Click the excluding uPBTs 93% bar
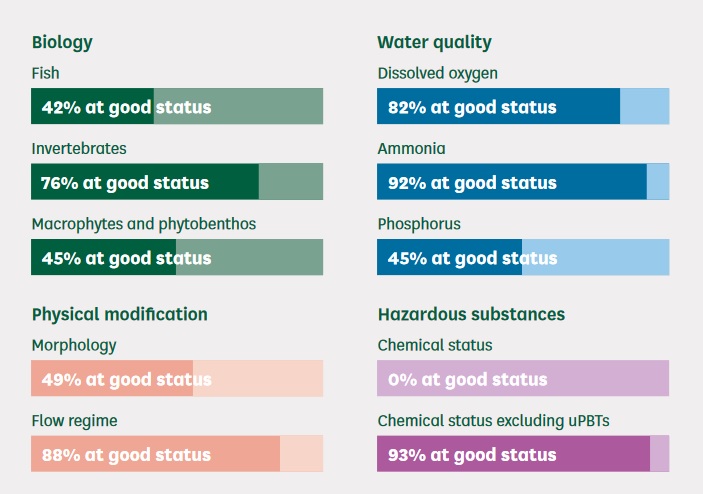Screen dimensions: 703x494 523,453
